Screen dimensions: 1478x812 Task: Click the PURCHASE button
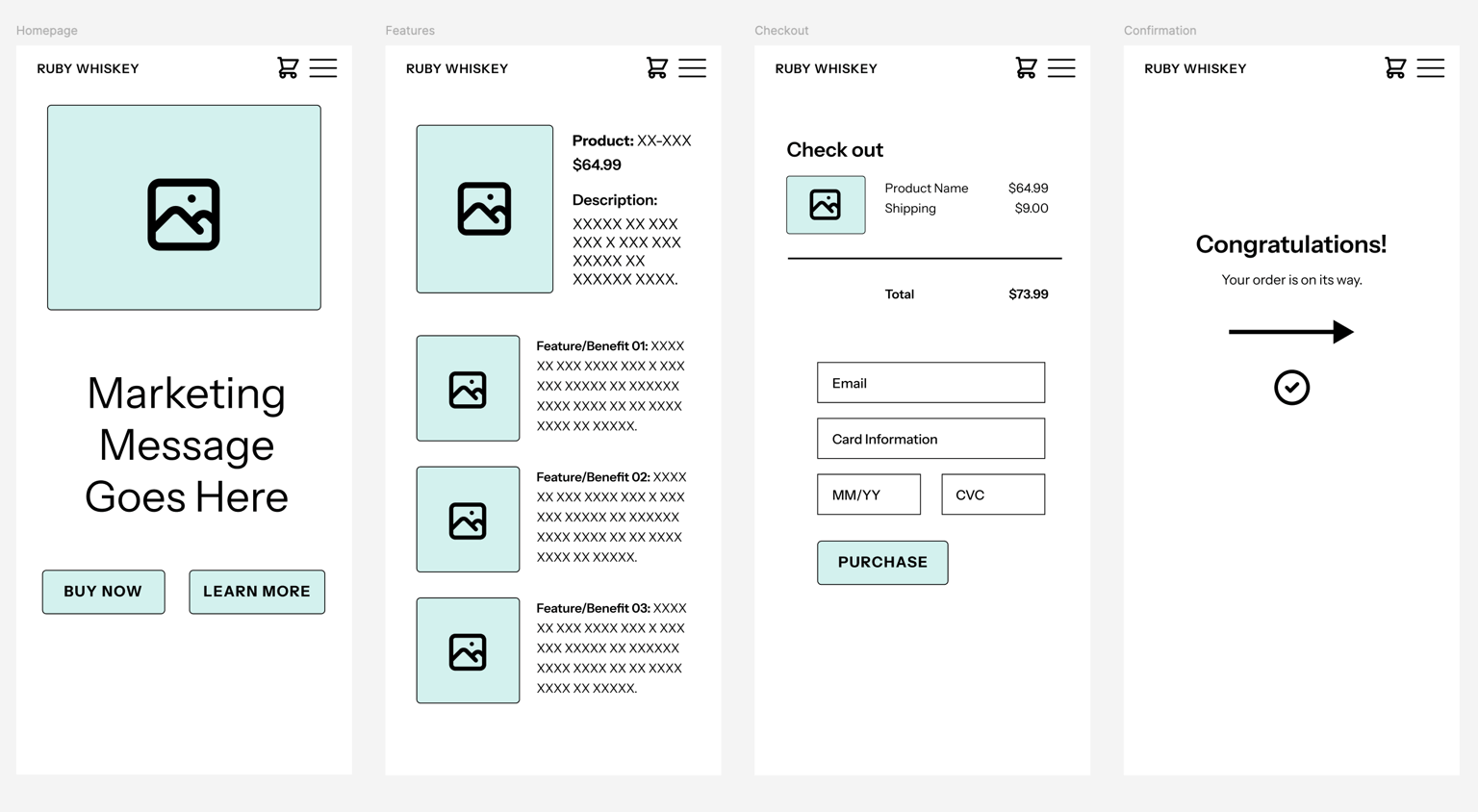882,563
